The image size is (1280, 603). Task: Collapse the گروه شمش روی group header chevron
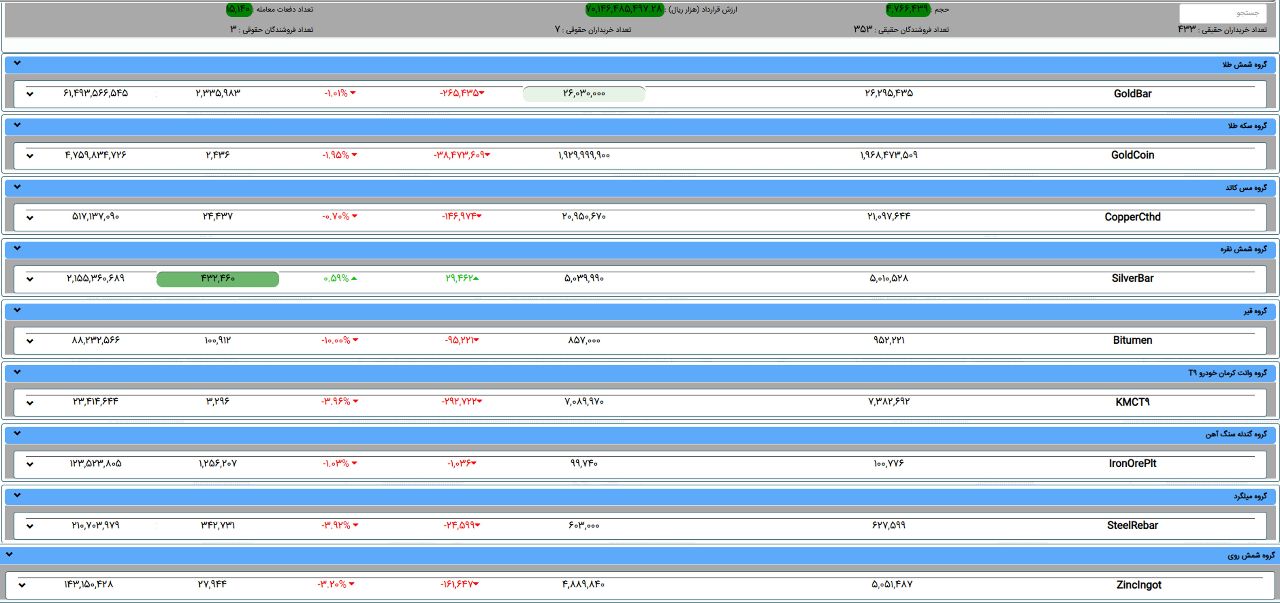point(10,554)
